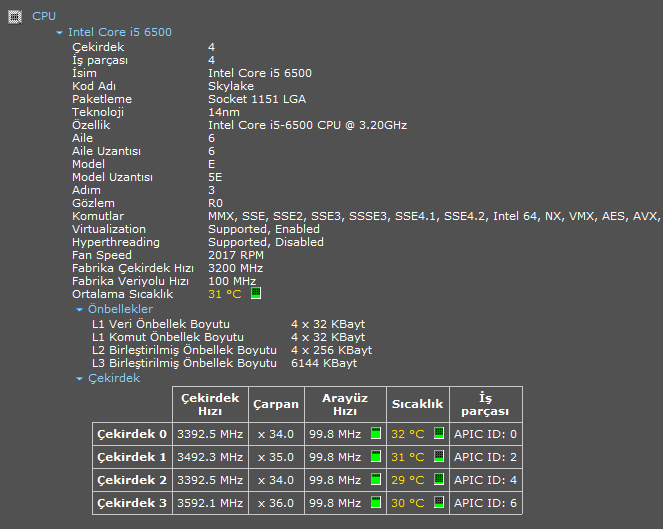Click the Çekirdek 1 temperature graph icon
Image resolution: width=663 pixels, height=529 pixels.
(439, 457)
